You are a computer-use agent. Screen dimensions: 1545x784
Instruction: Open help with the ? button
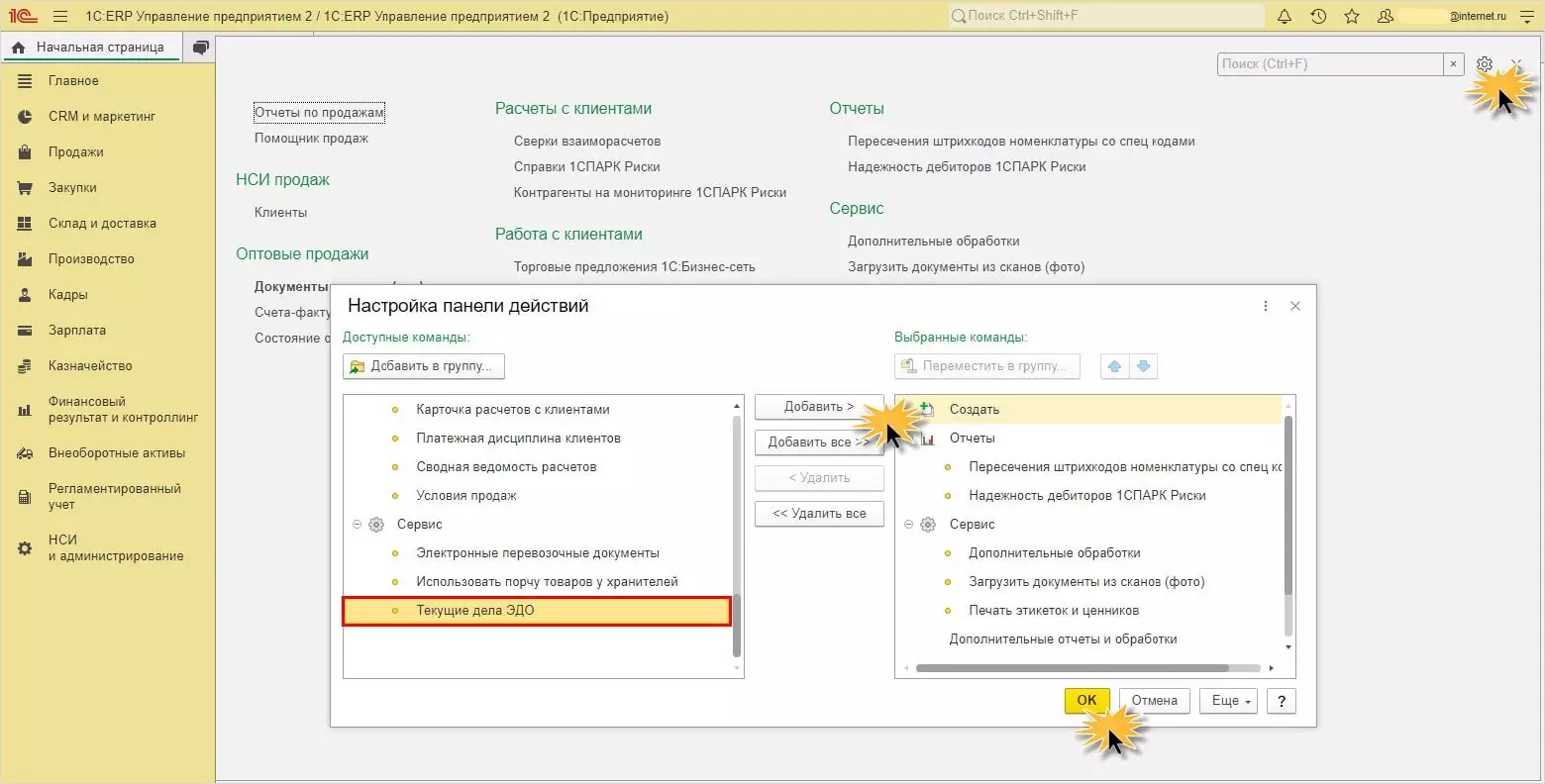[1282, 701]
